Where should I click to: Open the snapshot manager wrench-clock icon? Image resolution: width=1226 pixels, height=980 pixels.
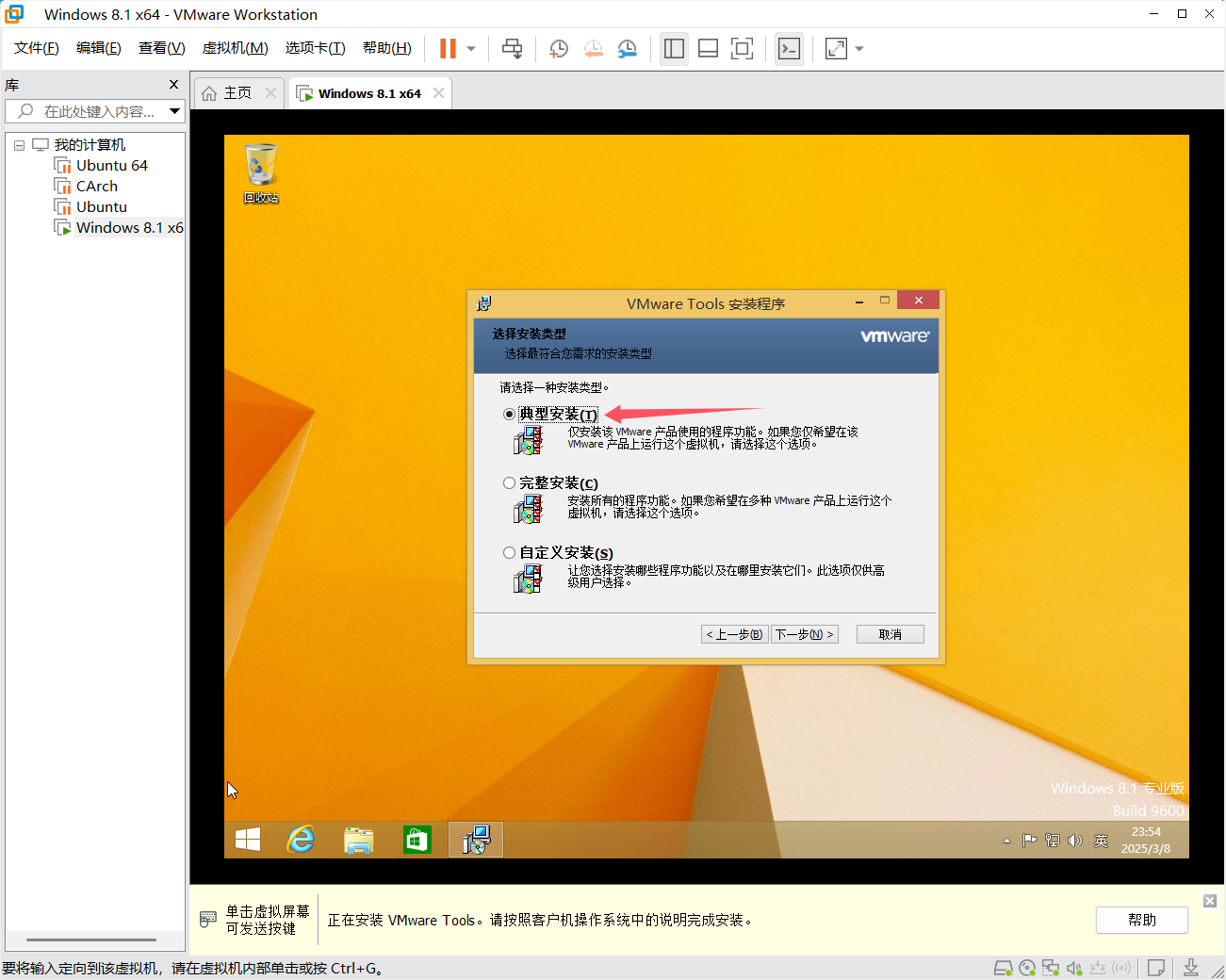pos(627,49)
